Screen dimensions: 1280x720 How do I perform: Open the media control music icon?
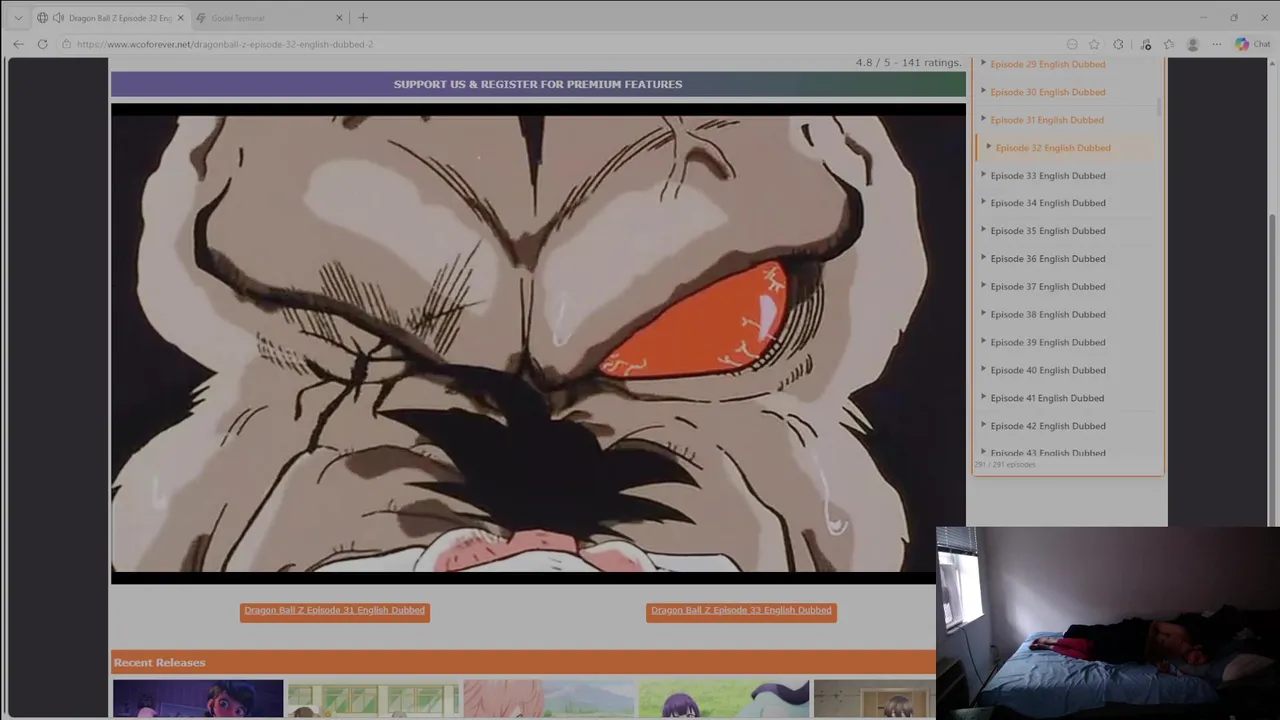coord(1146,44)
